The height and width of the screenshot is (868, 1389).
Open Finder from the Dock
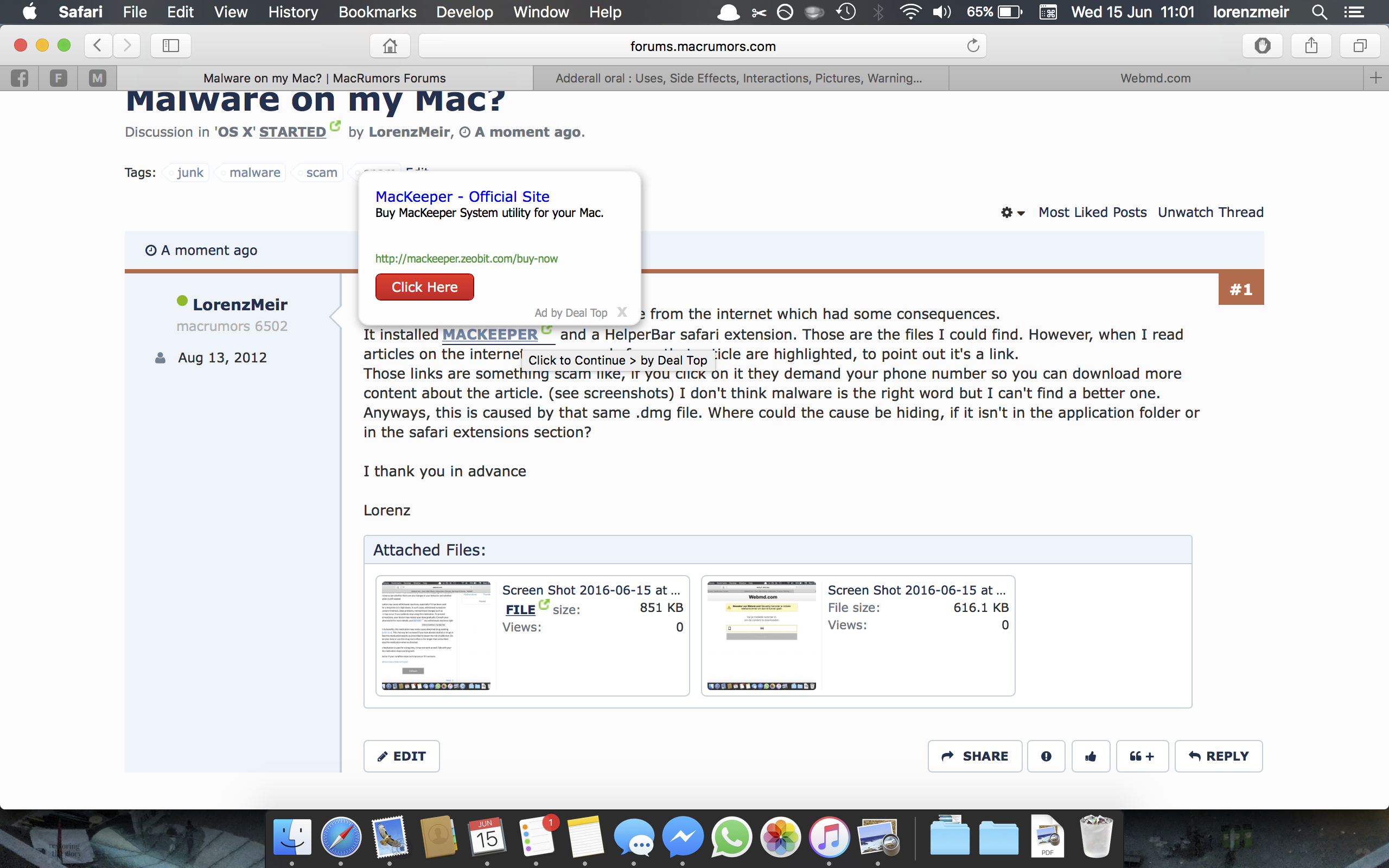(292, 837)
